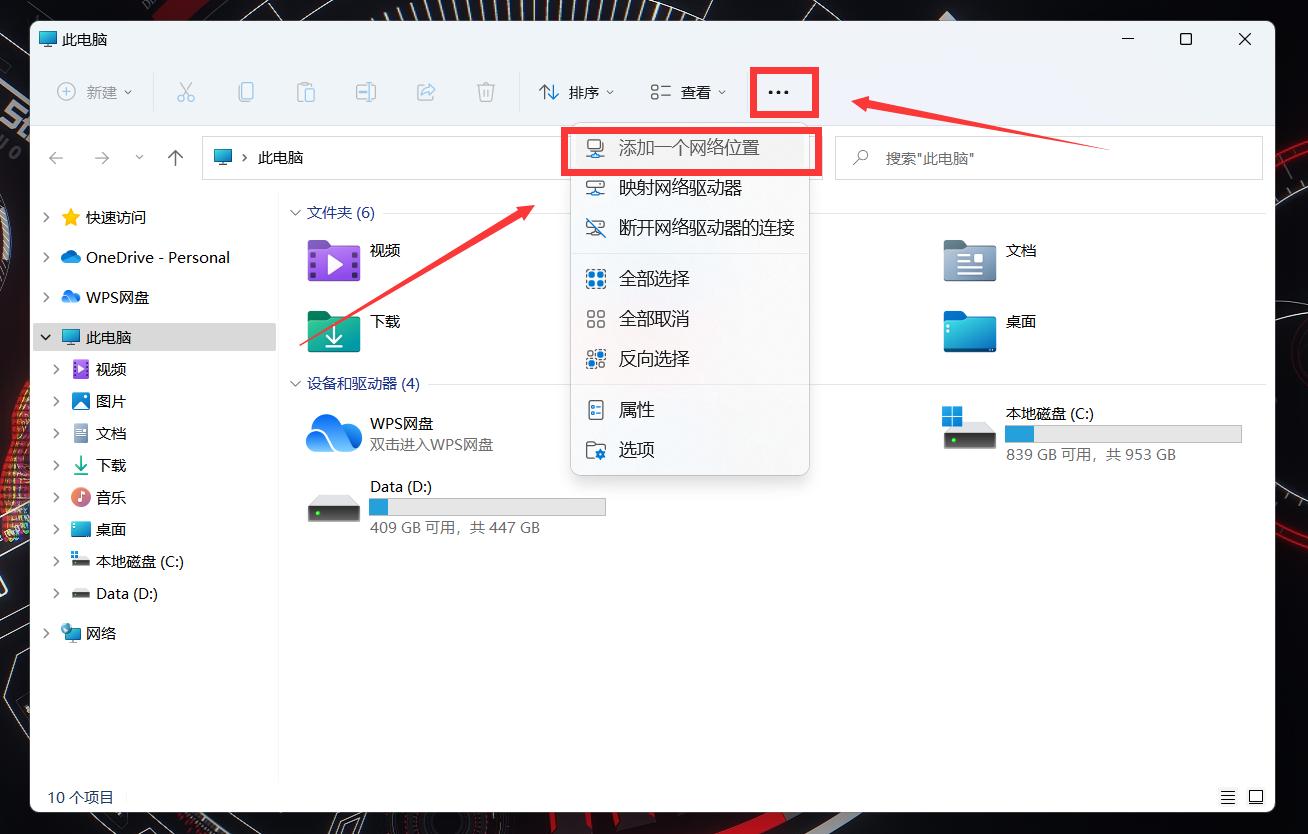The width and height of the screenshot is (1308, 834).
Task: Click the C drive storage usage bar
Action: [x=1122, y=433]
